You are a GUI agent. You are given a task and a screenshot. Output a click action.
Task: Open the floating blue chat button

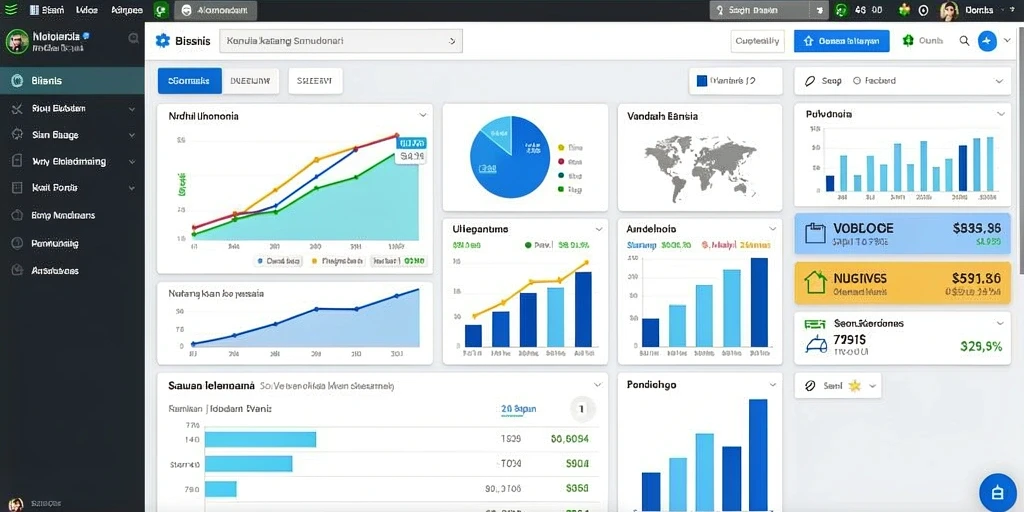(x=997, y=492)
